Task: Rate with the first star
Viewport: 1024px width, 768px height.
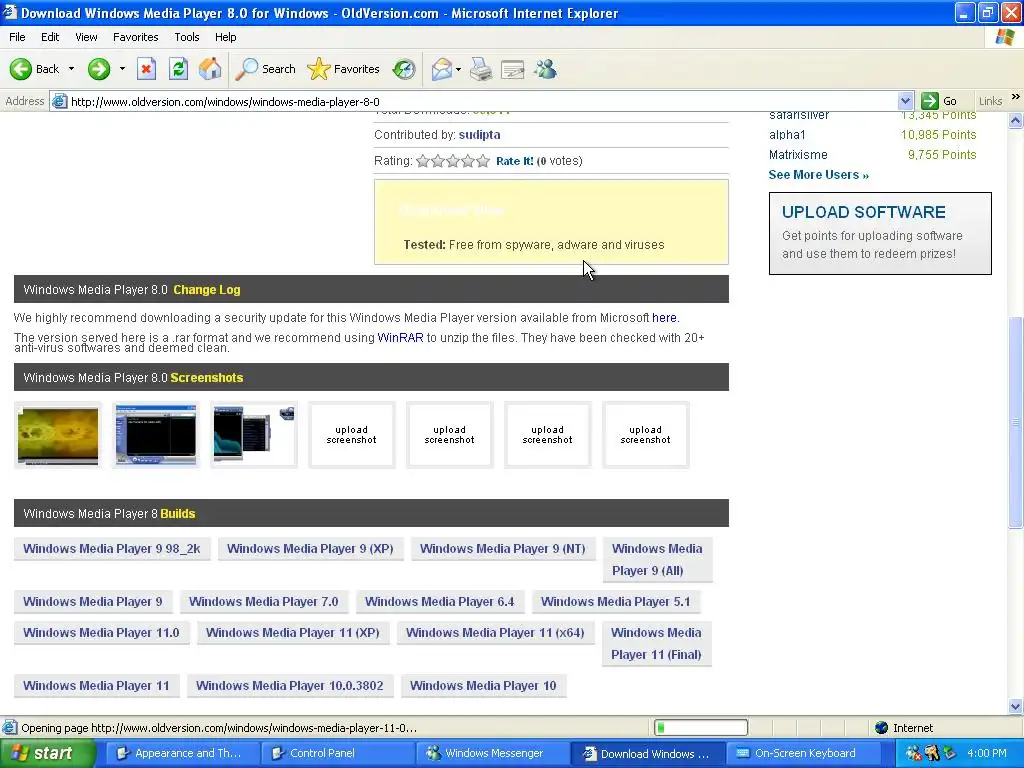Action: 423,161
